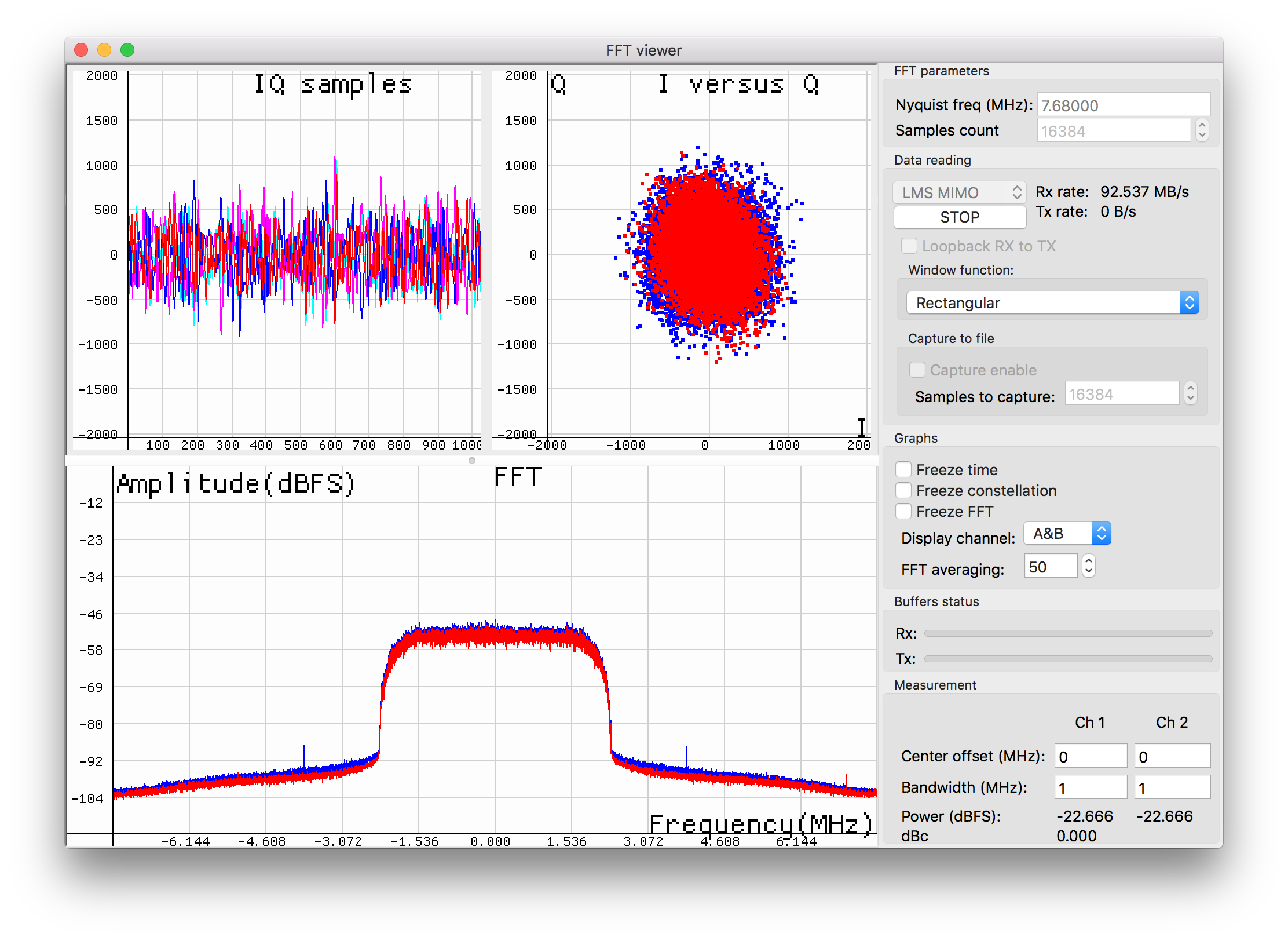This screenshot has height=941, width=1288.
Task: Click the dBc value 0.000
Action: (1076, 836)
